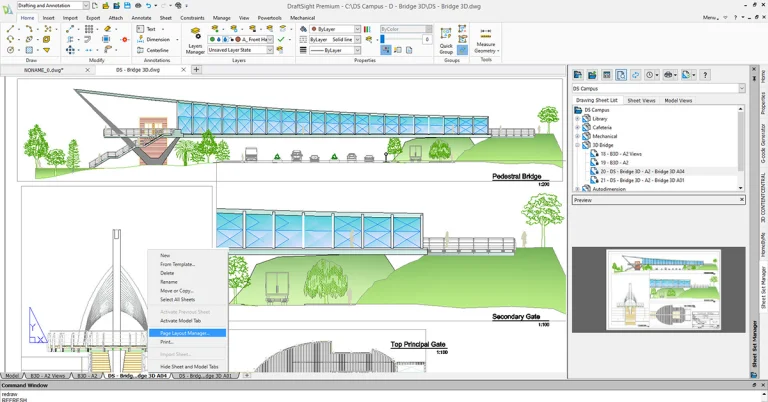
Task: Open the Unsaved Layer State dropdown
Action: (x=270, y=50)
